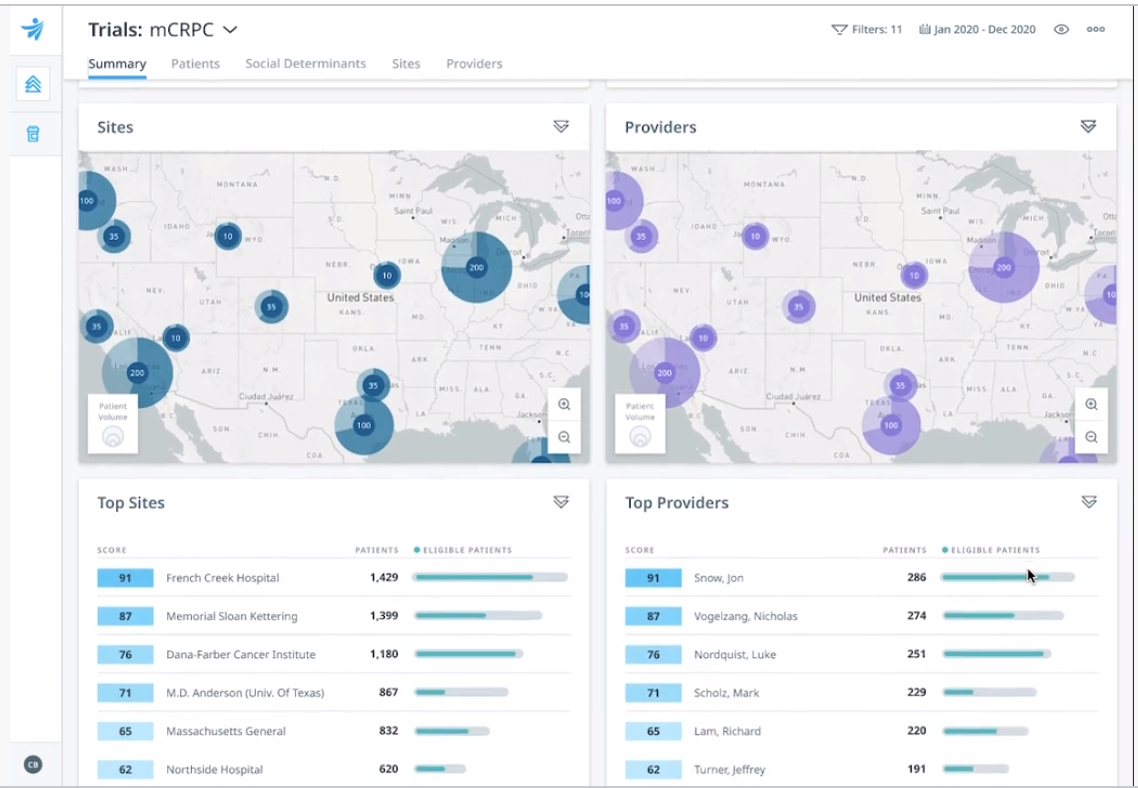The image size is (1138, 788).
Task: Click the 65 score badge for Massachusetts General
Action: pos(125,731)
